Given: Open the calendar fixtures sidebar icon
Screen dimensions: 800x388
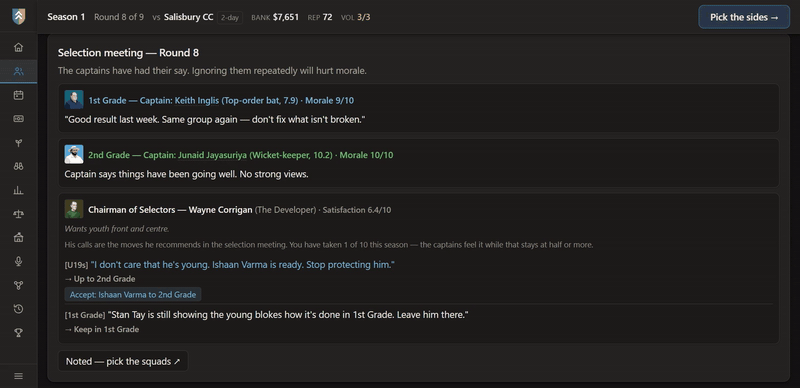Looking at the screenshot, I should [x=18, y=95].
